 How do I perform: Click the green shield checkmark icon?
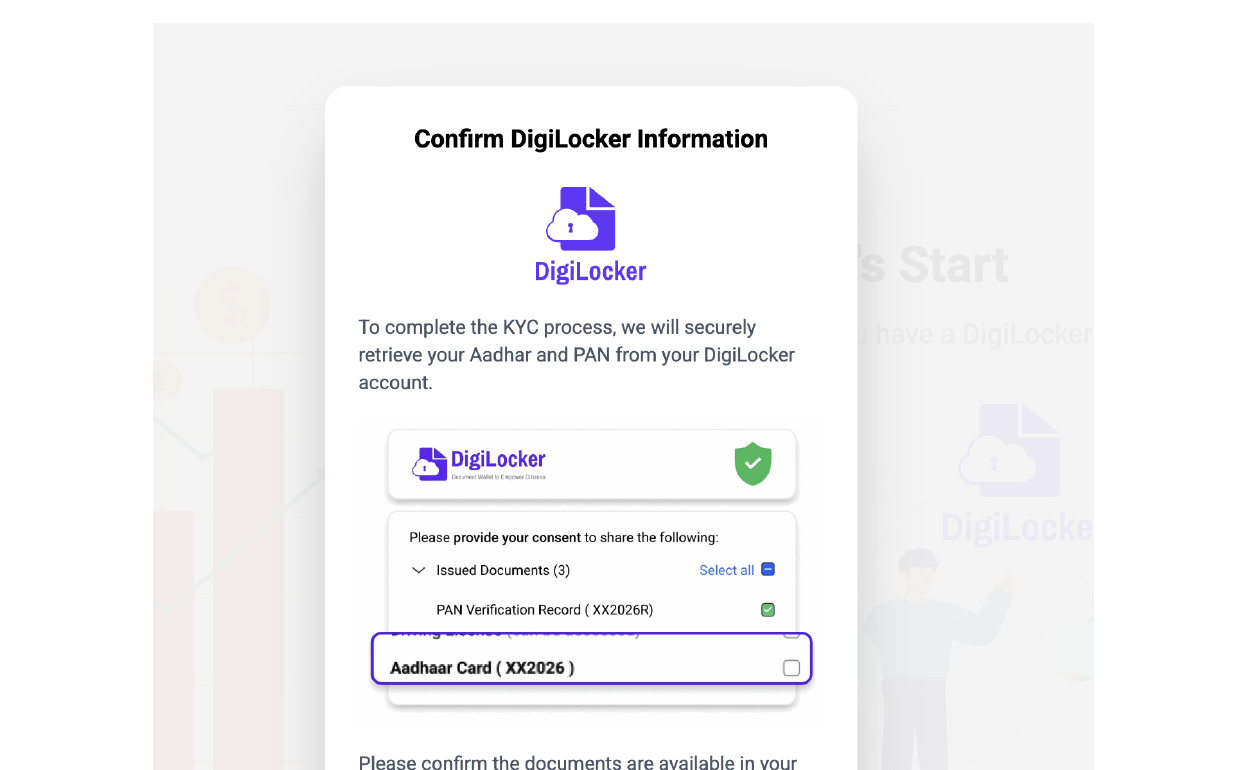(x=753, y=464)
